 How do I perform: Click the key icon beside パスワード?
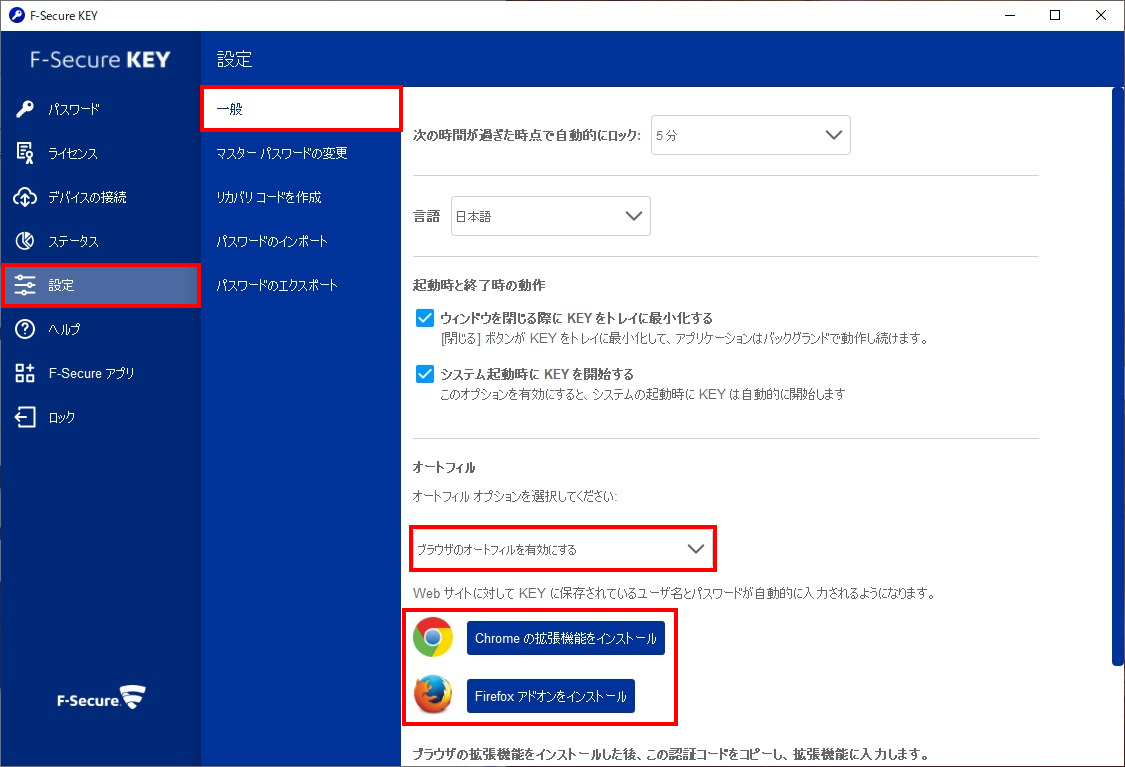point(26,109)
